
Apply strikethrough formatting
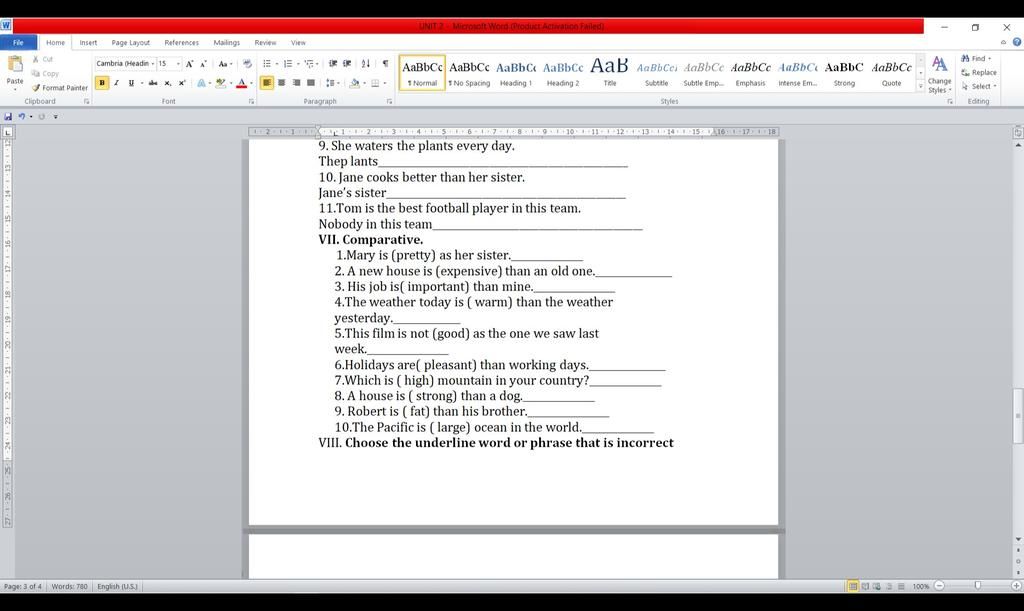pos(153,83)
